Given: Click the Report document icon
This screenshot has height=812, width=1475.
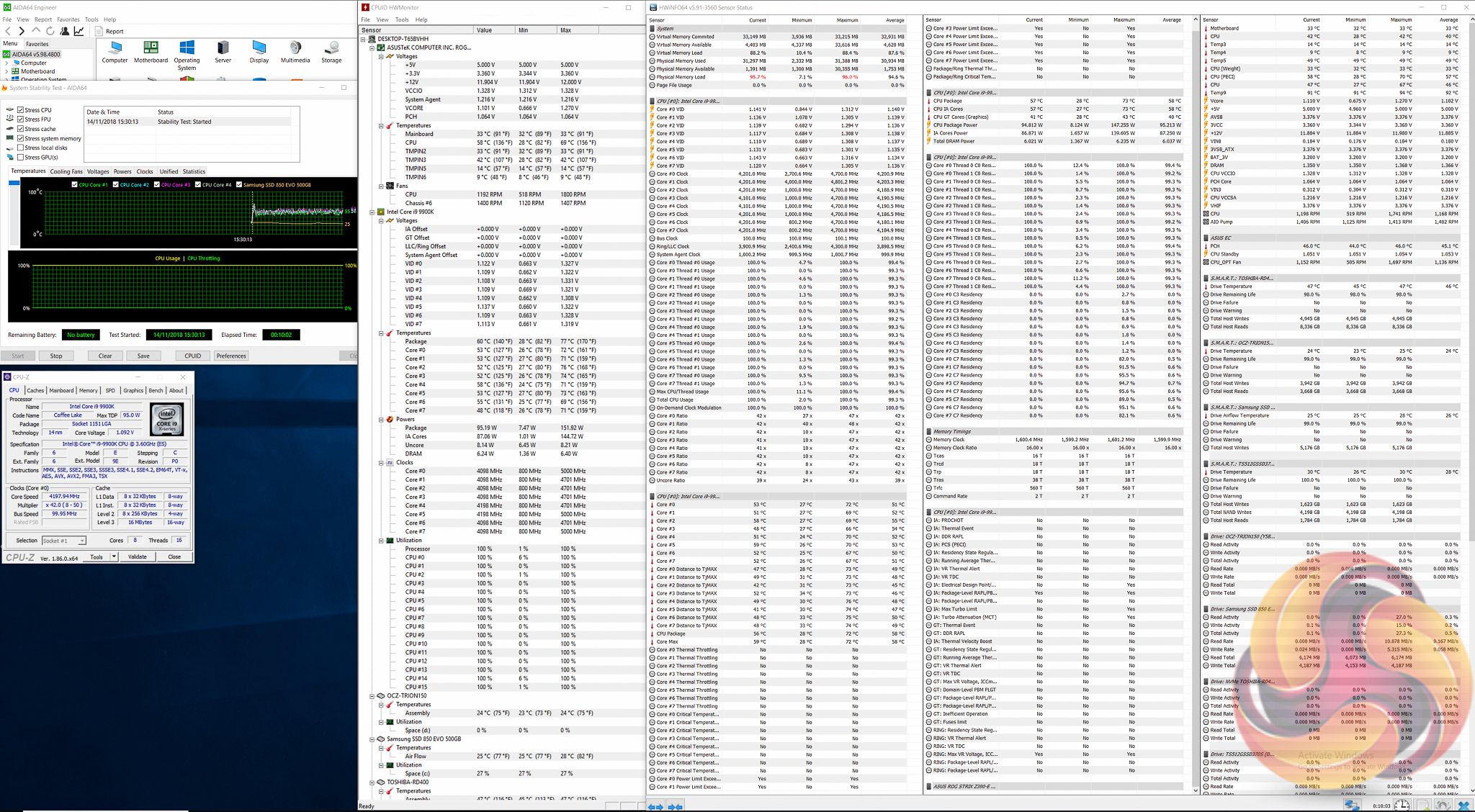Looking at the screenshot, I should click(x=99, y=31).
